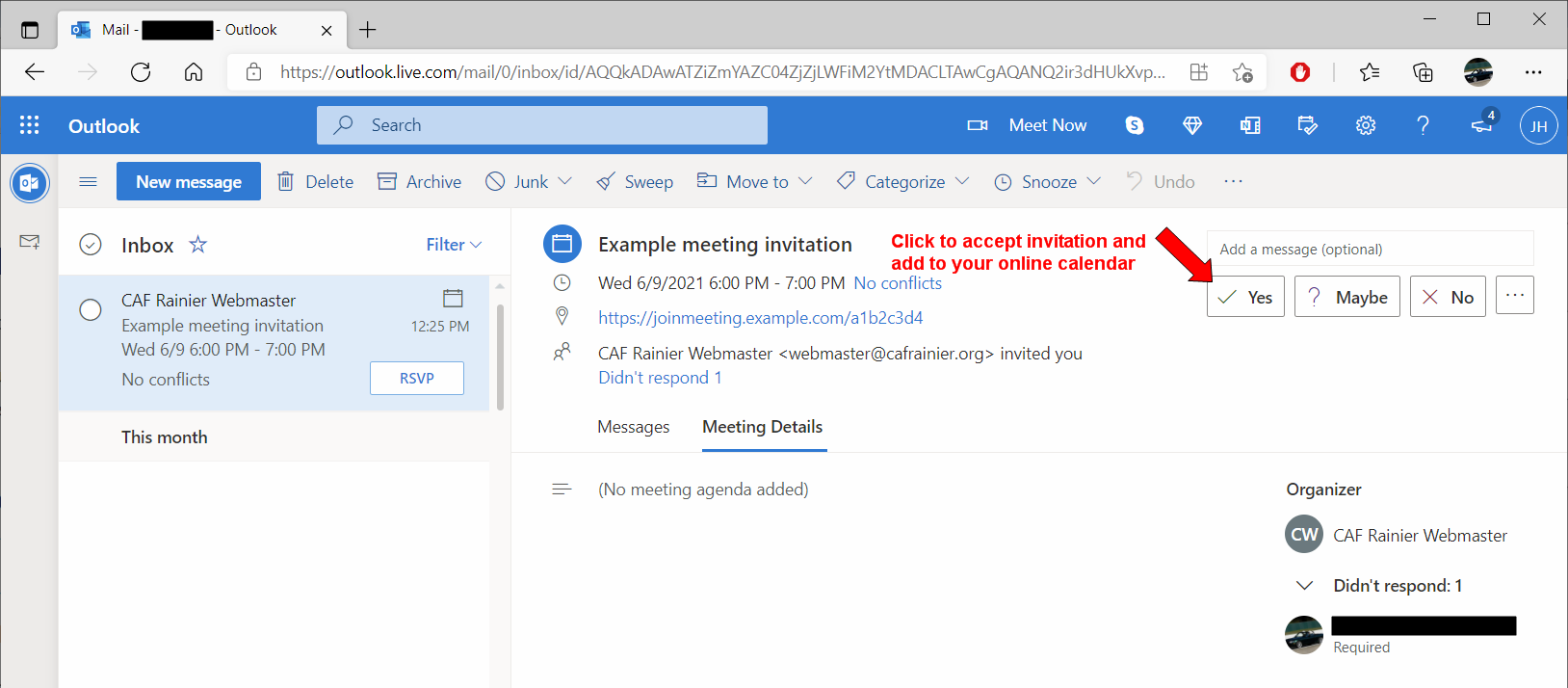Select the Meeting Details tab

point(762,427)
